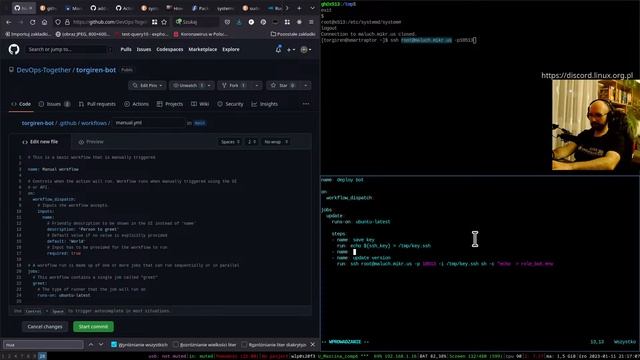Open the Actions repository tab

point(137,104)
